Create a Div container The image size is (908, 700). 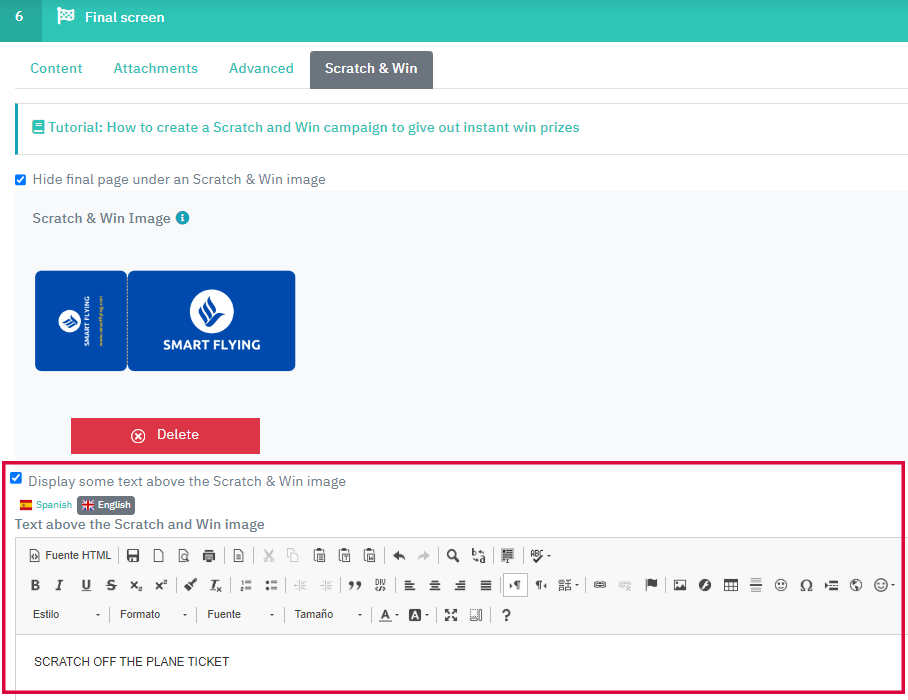[x=380, y=585]
